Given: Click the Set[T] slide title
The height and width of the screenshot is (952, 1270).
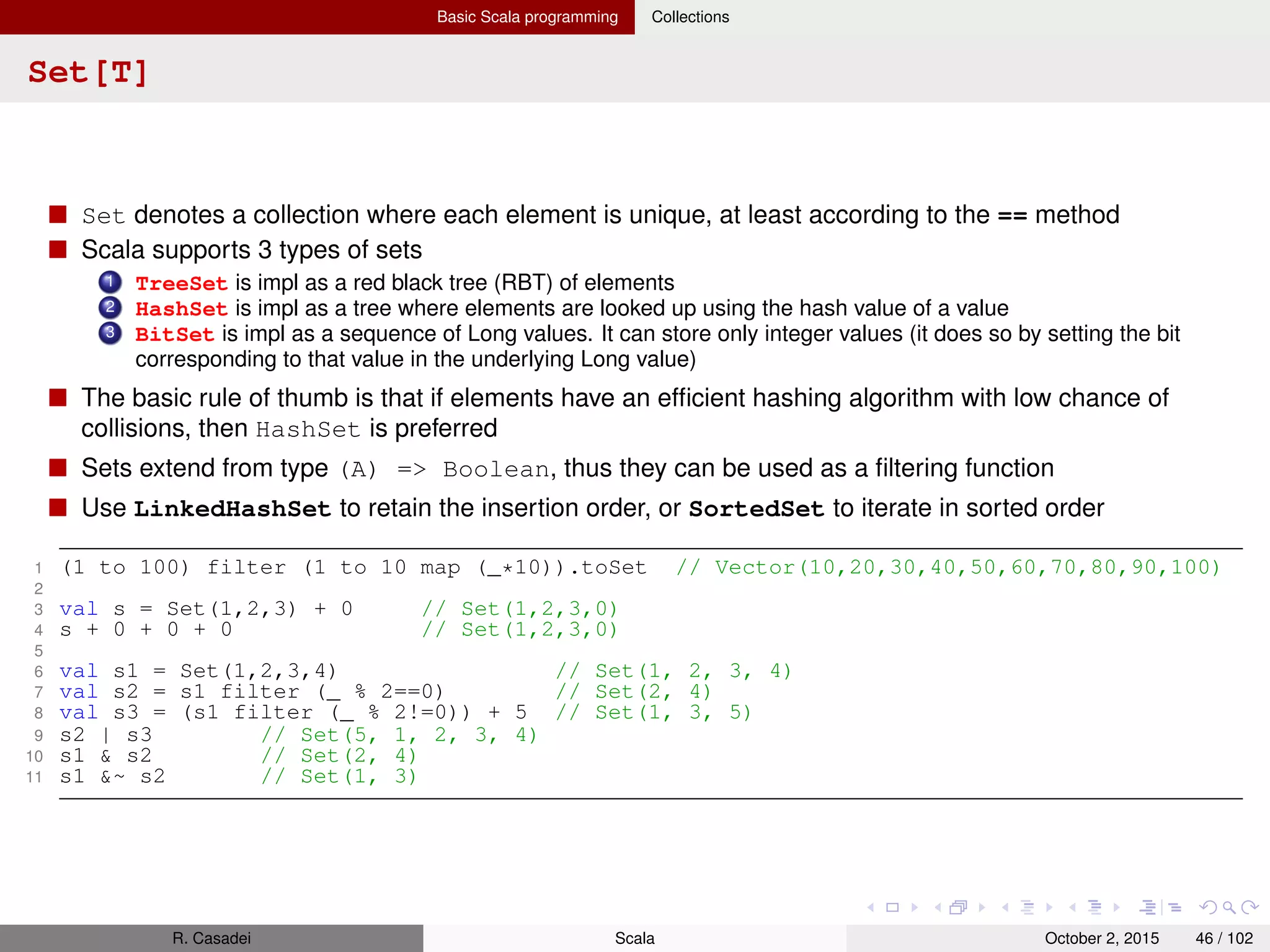Looking at the screenshot, I should click(87, 73).
